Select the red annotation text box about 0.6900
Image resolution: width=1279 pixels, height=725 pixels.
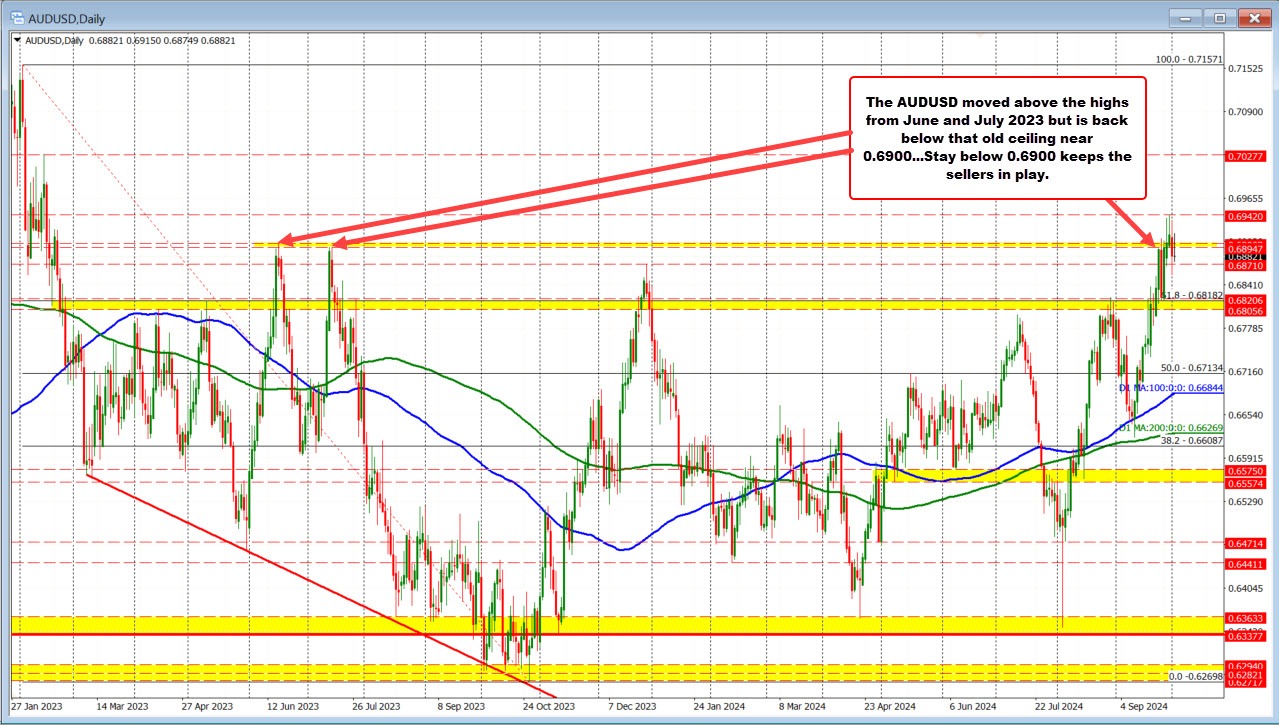click(997, 137)
